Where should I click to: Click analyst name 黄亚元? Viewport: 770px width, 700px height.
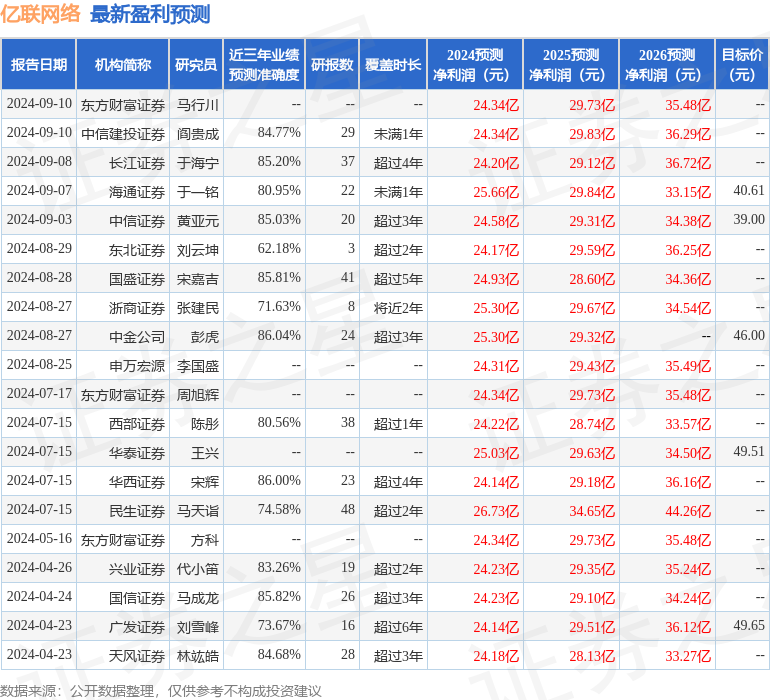pos(198,221)
